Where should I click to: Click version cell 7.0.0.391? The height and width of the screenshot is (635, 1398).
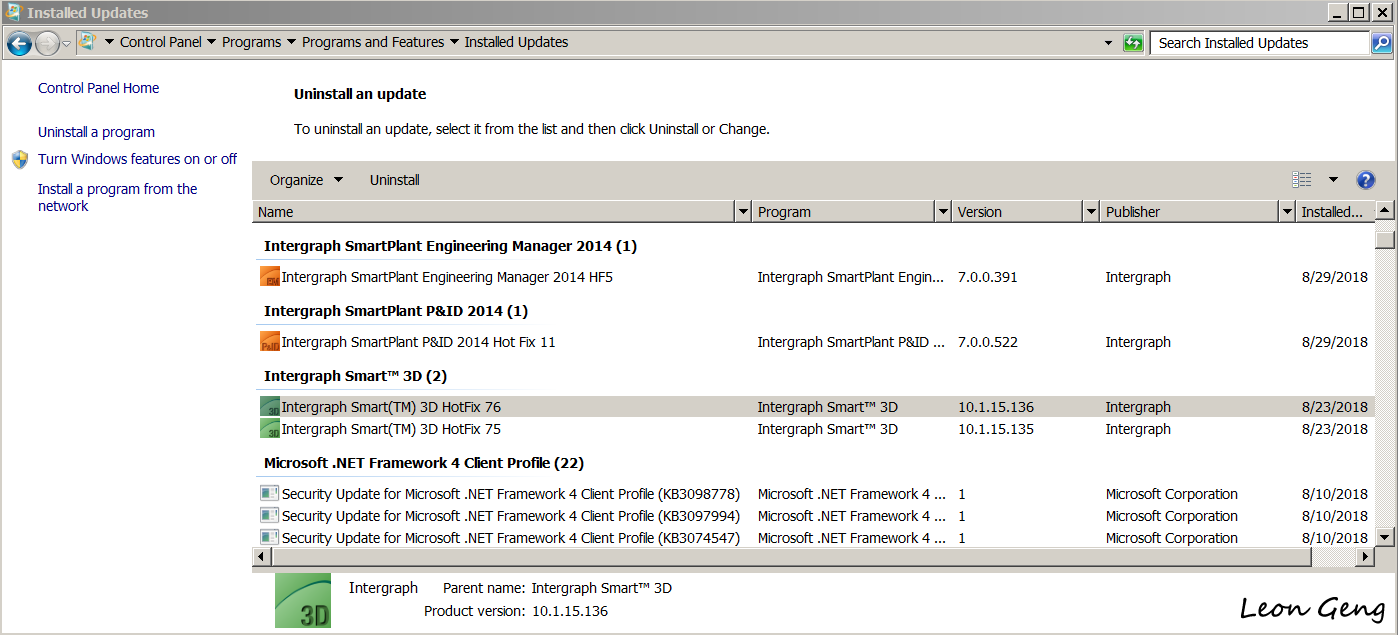[988, 277]
